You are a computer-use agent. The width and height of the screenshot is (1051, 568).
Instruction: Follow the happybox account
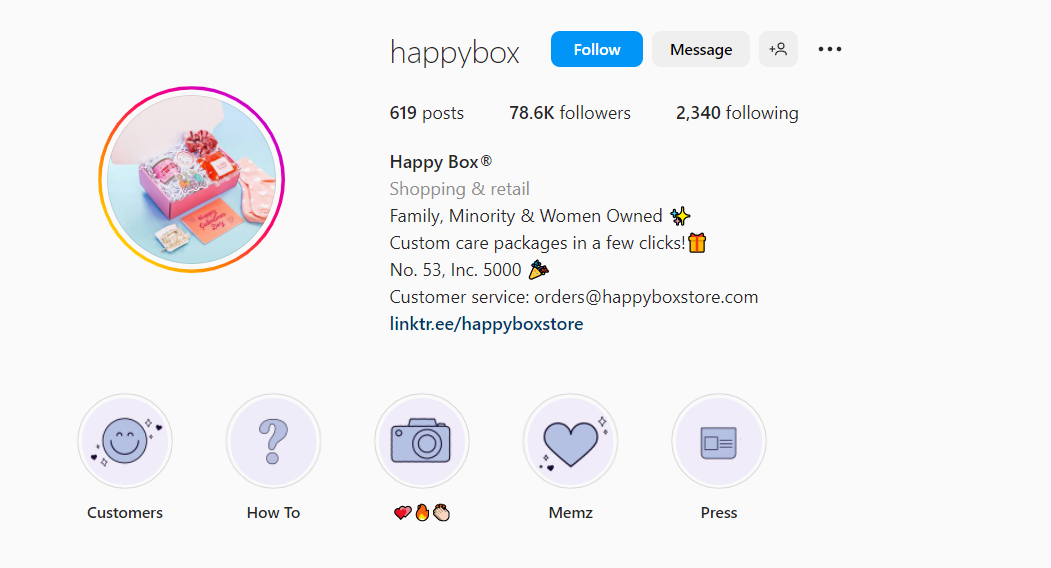[x=597, y=49]
